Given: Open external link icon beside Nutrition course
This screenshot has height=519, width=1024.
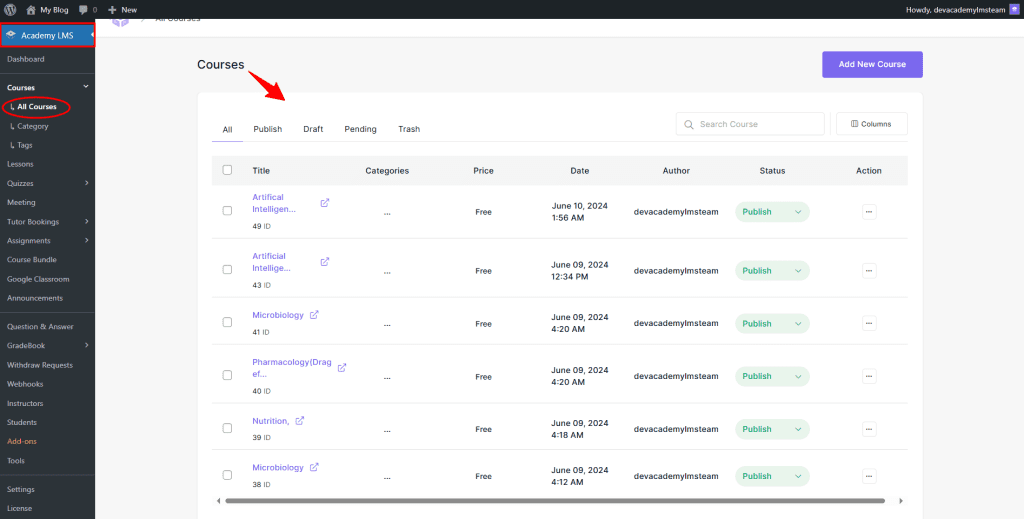Looking at the screenshot, I should (x=300, y=421).
